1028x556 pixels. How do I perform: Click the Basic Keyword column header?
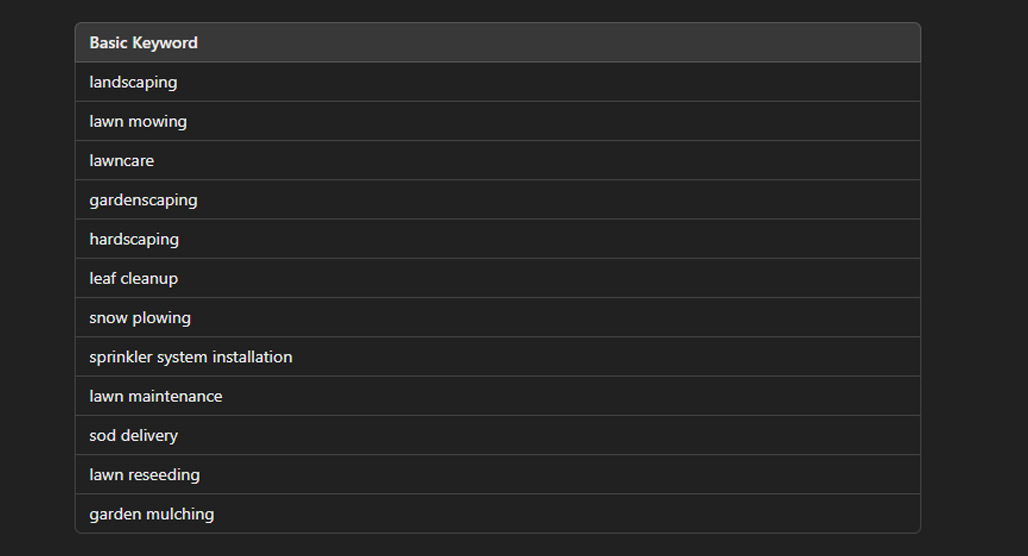pos(498,43)
